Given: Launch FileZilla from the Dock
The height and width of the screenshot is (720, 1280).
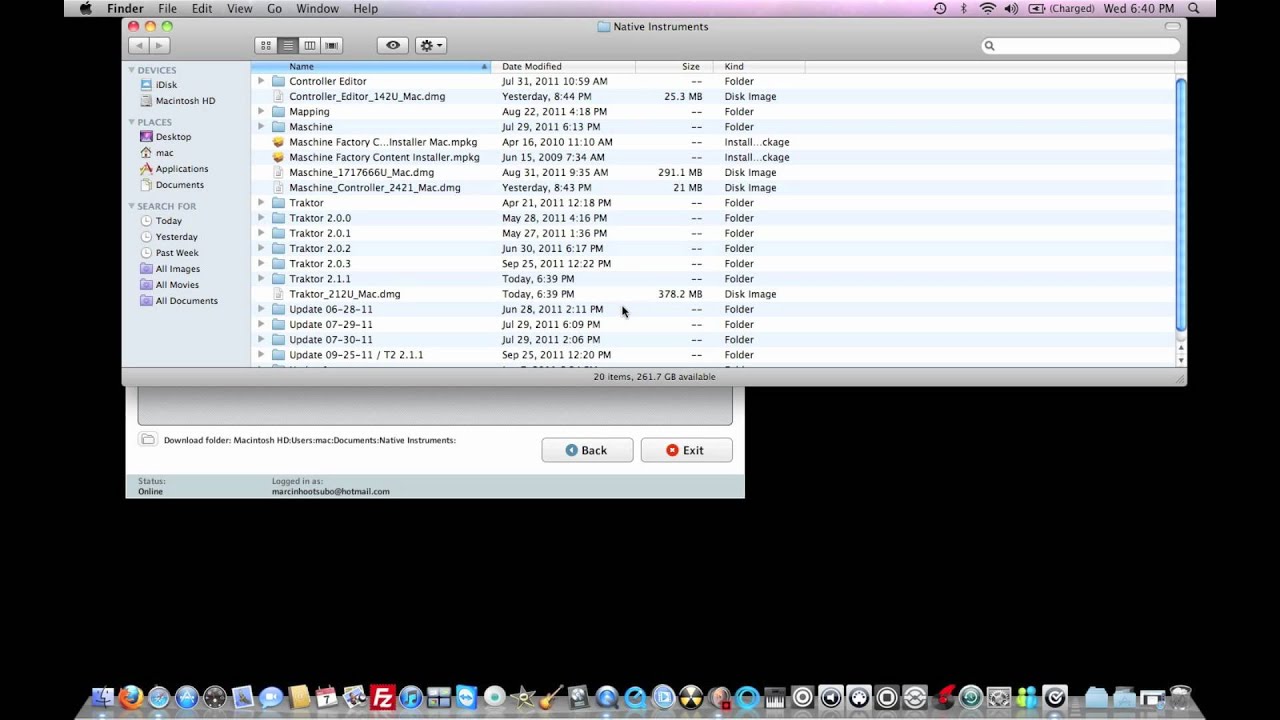Looking at the screenshot, I should 382,697.
